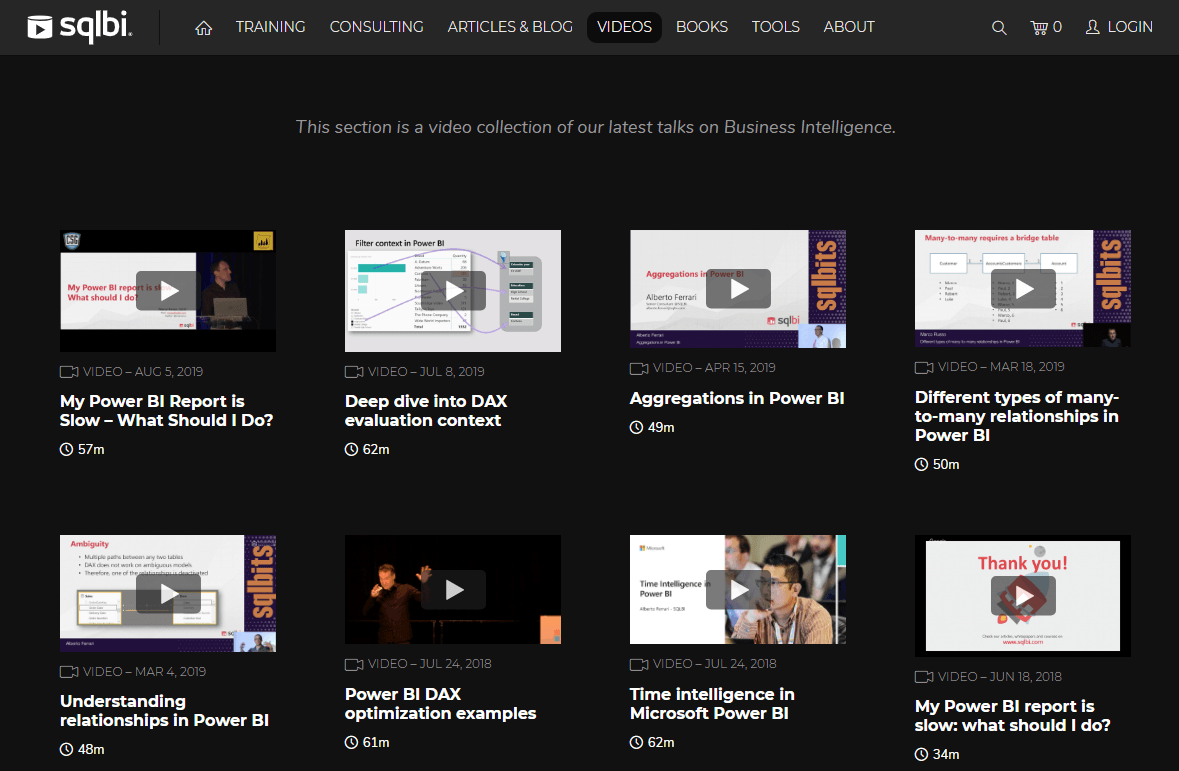Play the Aggregations in Power BI video
Screen dimensions: 1179x771
click(x=738, y=289)
